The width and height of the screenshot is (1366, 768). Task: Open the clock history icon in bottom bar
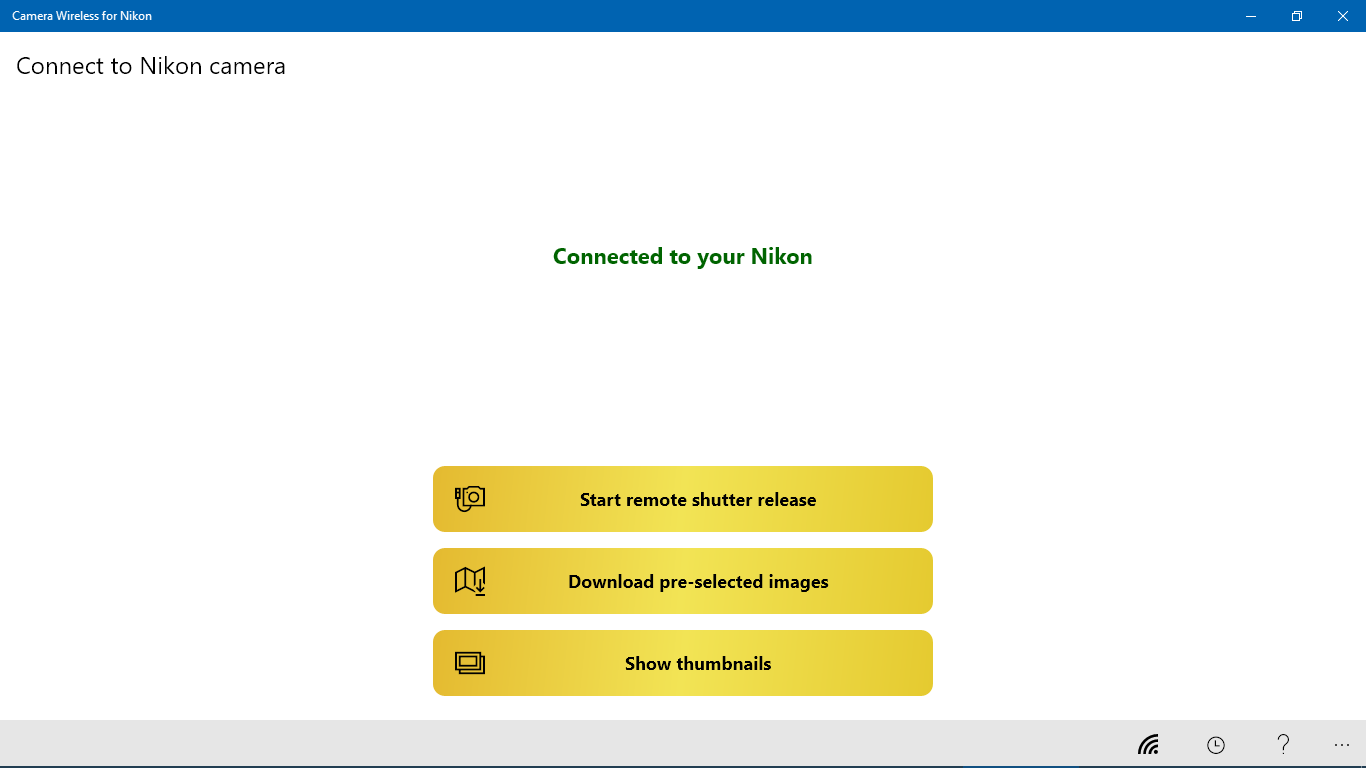point(1216,745)
